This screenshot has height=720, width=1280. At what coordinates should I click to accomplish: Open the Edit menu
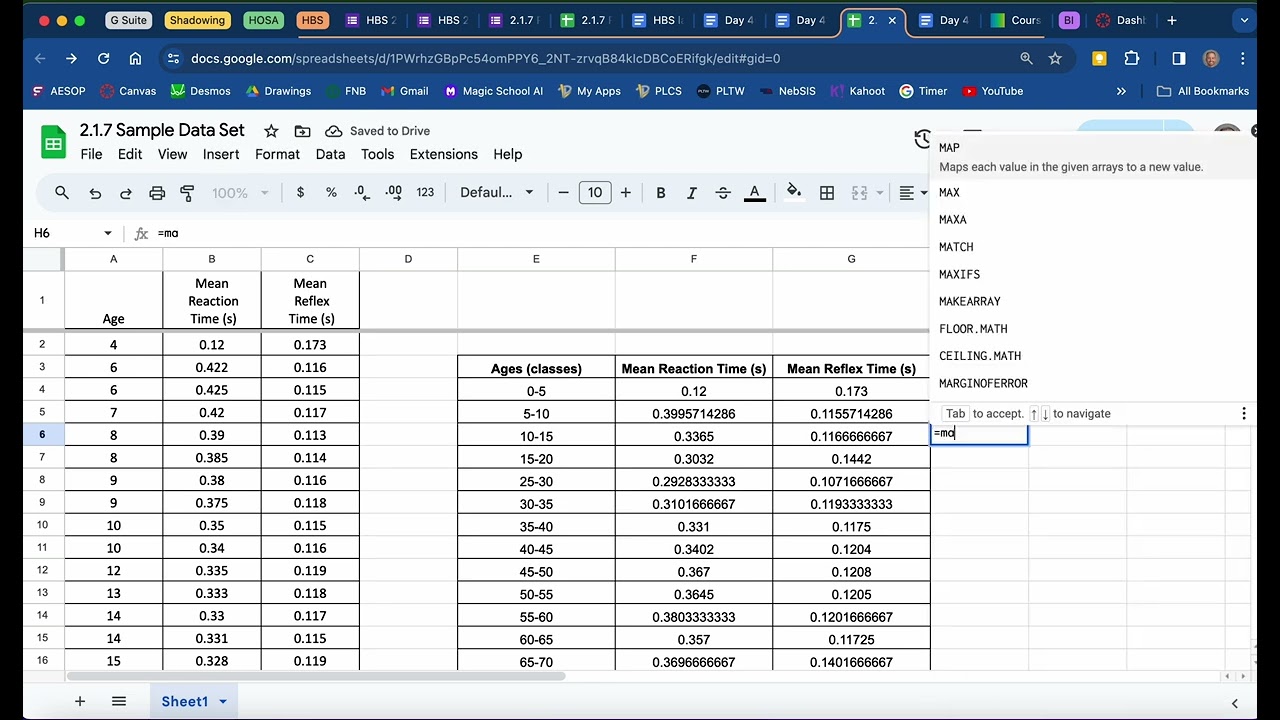[x=130, y=154]
